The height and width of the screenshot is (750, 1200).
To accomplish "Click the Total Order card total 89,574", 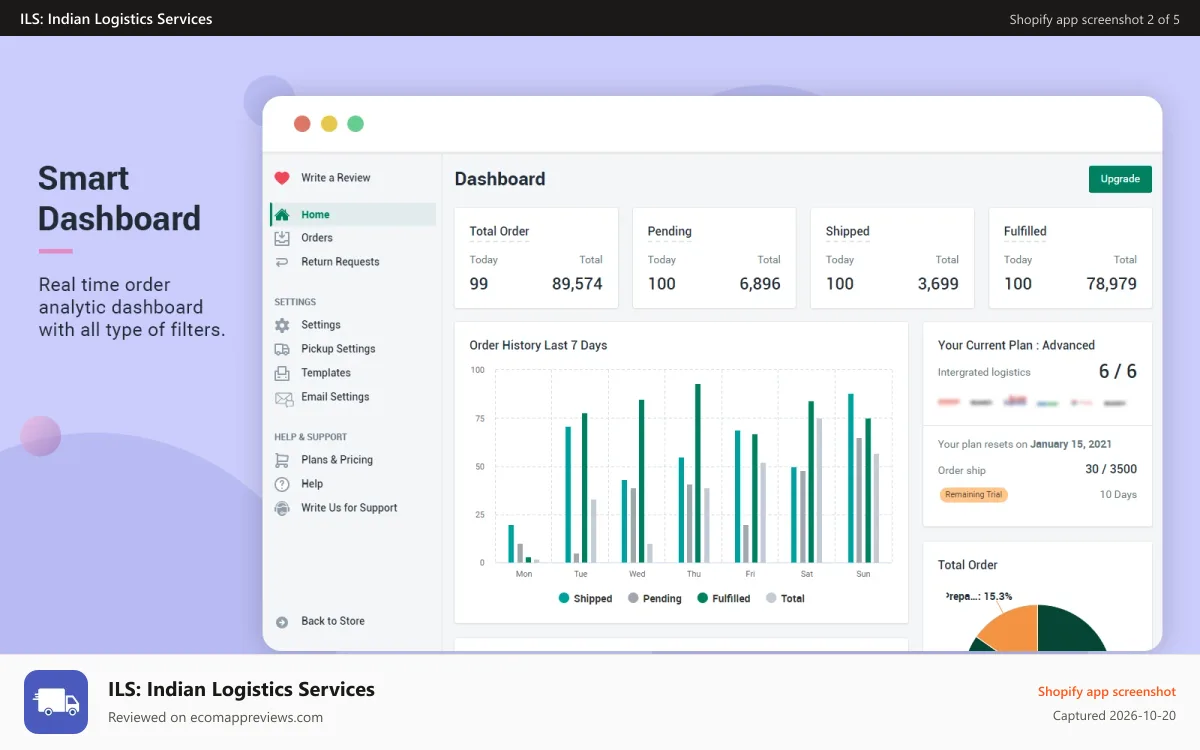I will (577, 284).
